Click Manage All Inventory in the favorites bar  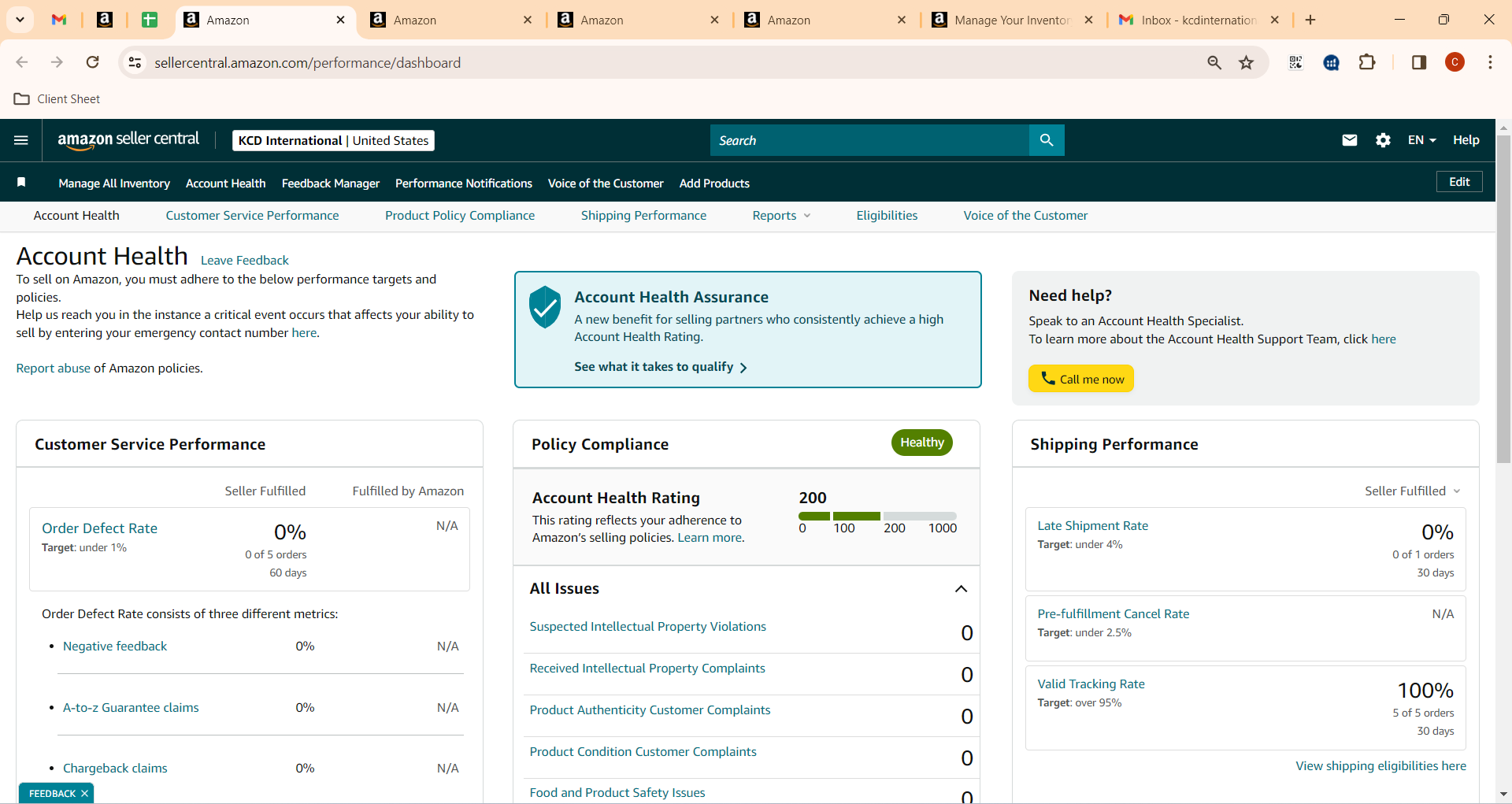pos(114,183)
